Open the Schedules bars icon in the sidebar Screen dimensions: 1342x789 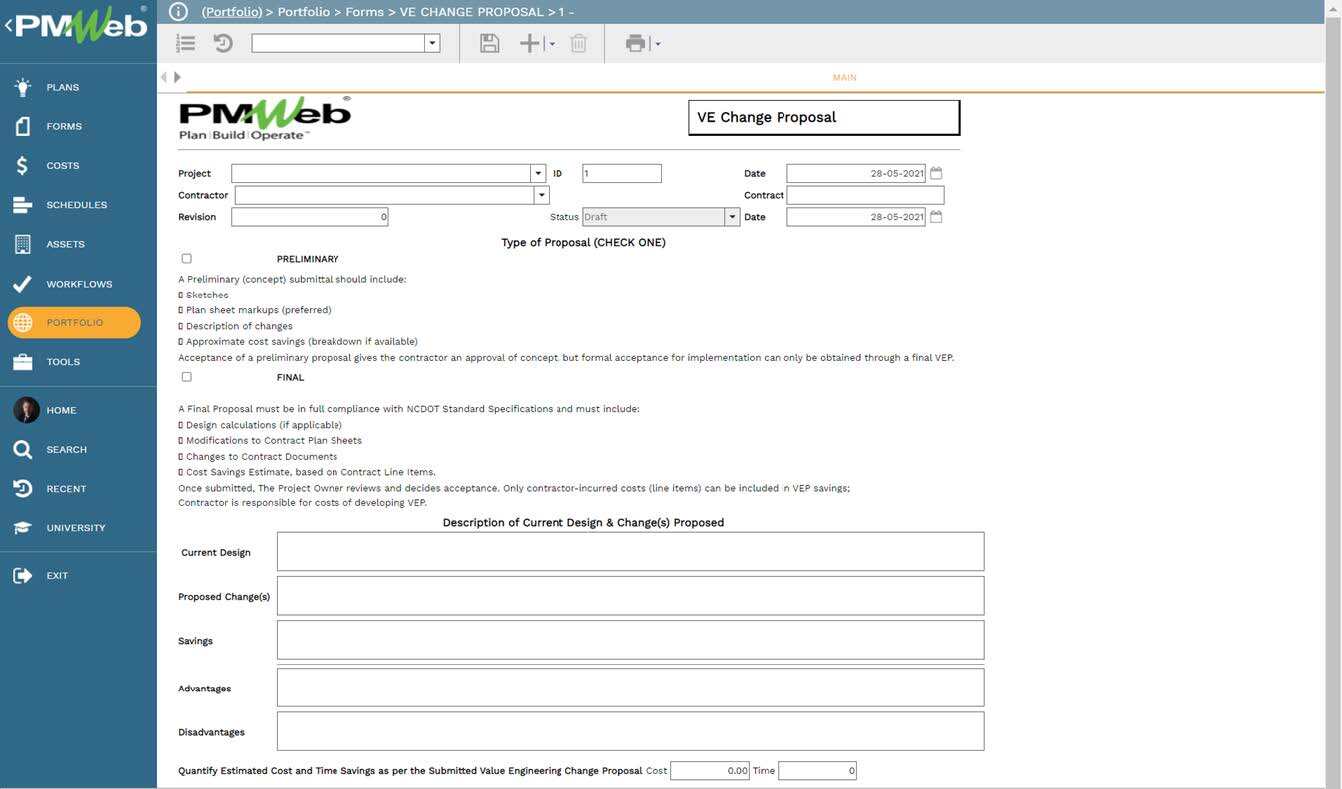[x=22, y=205]
